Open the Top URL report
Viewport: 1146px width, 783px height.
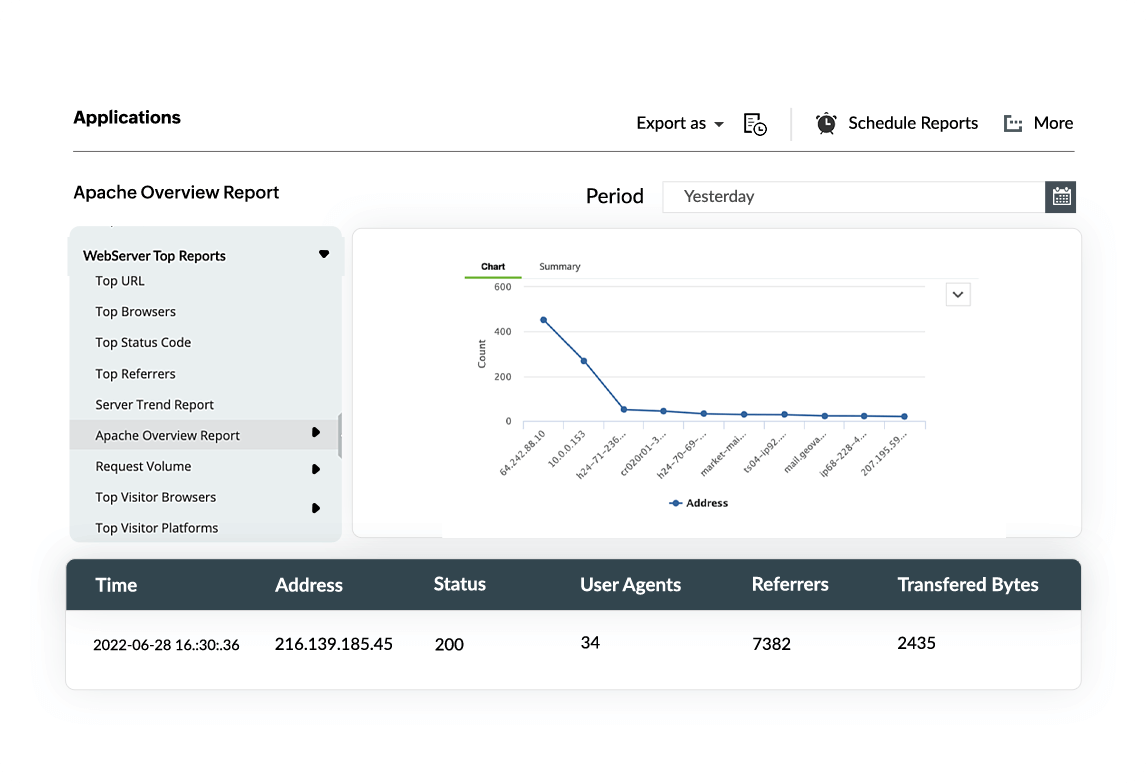click(120, 281)
